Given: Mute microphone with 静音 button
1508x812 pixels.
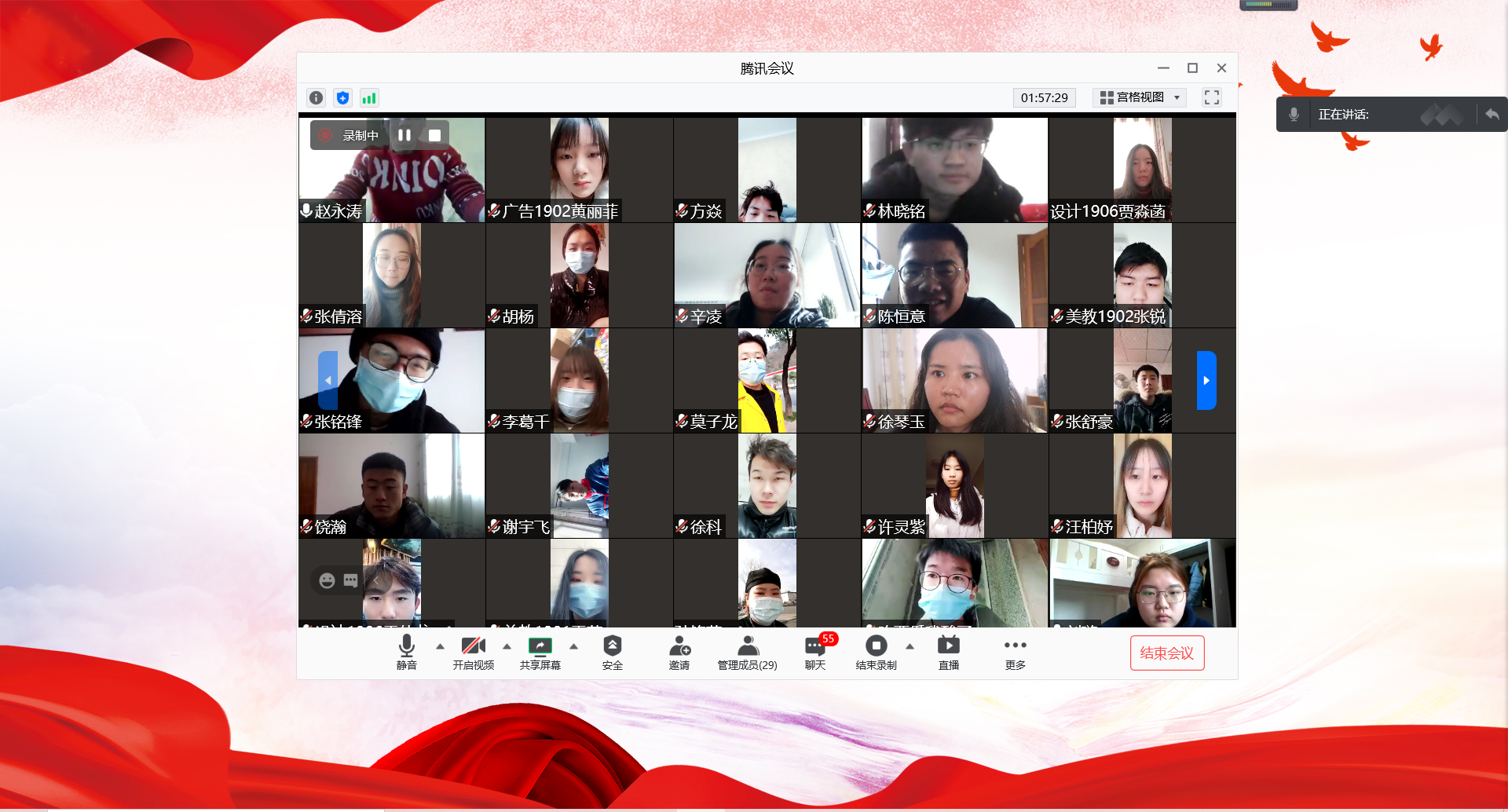Looking at the screenshot, I should [406, 653].
